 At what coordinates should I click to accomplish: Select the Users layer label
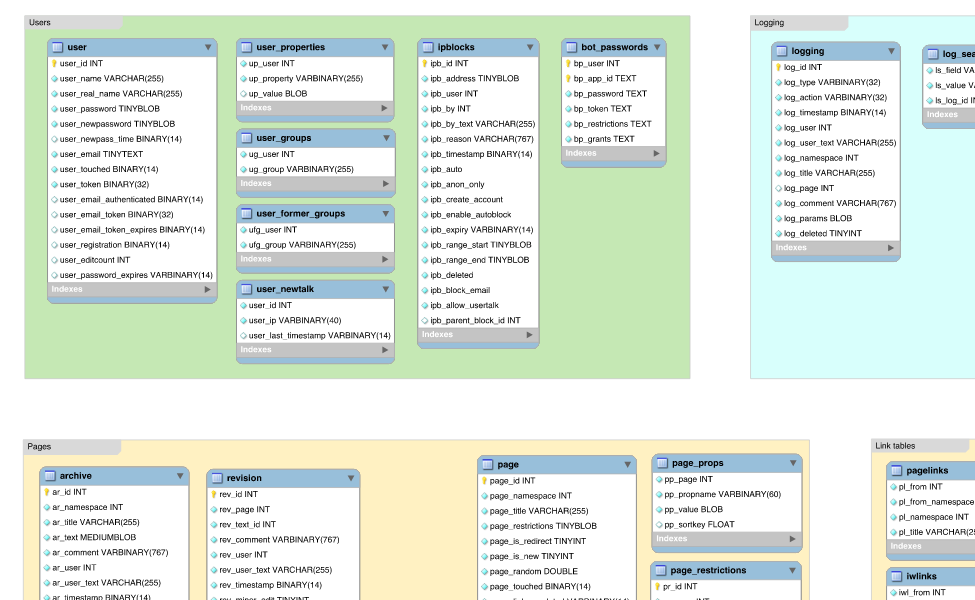pos(40,22)
